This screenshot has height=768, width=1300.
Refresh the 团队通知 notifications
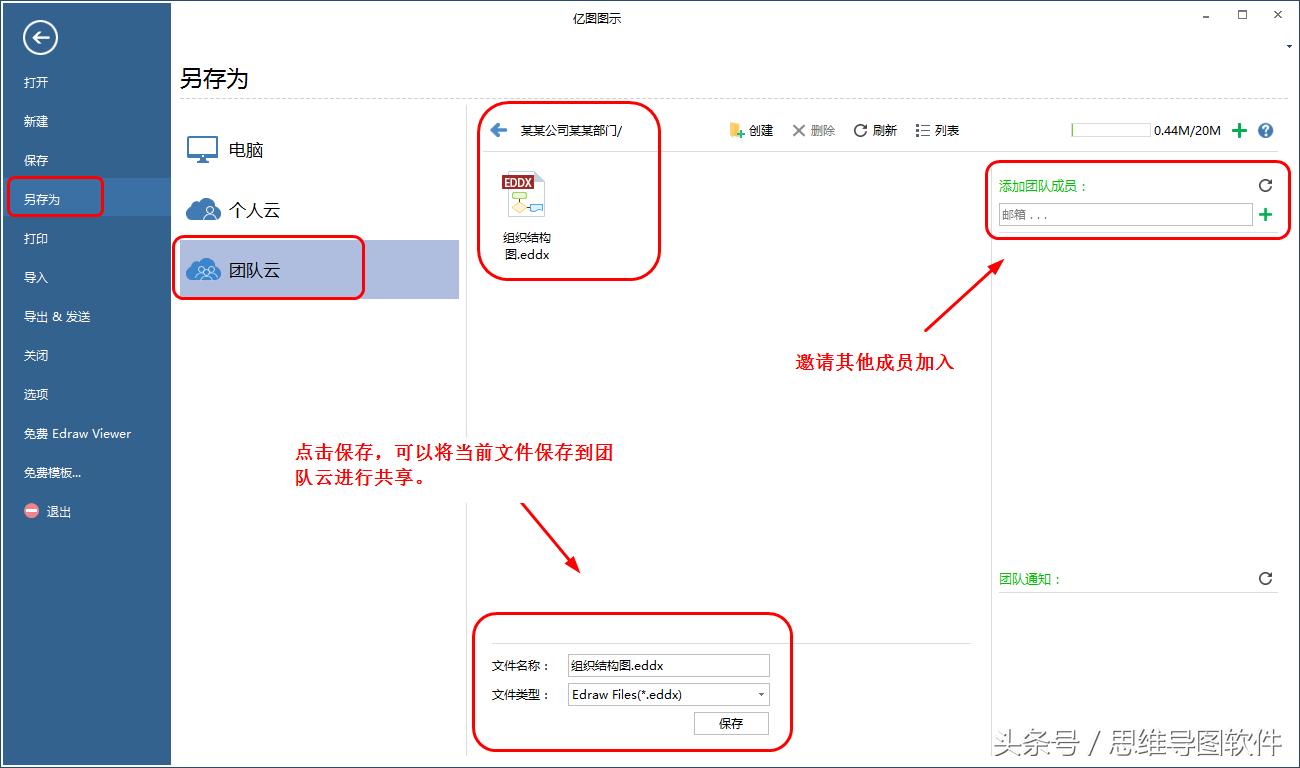click(x=1266, y=578)
